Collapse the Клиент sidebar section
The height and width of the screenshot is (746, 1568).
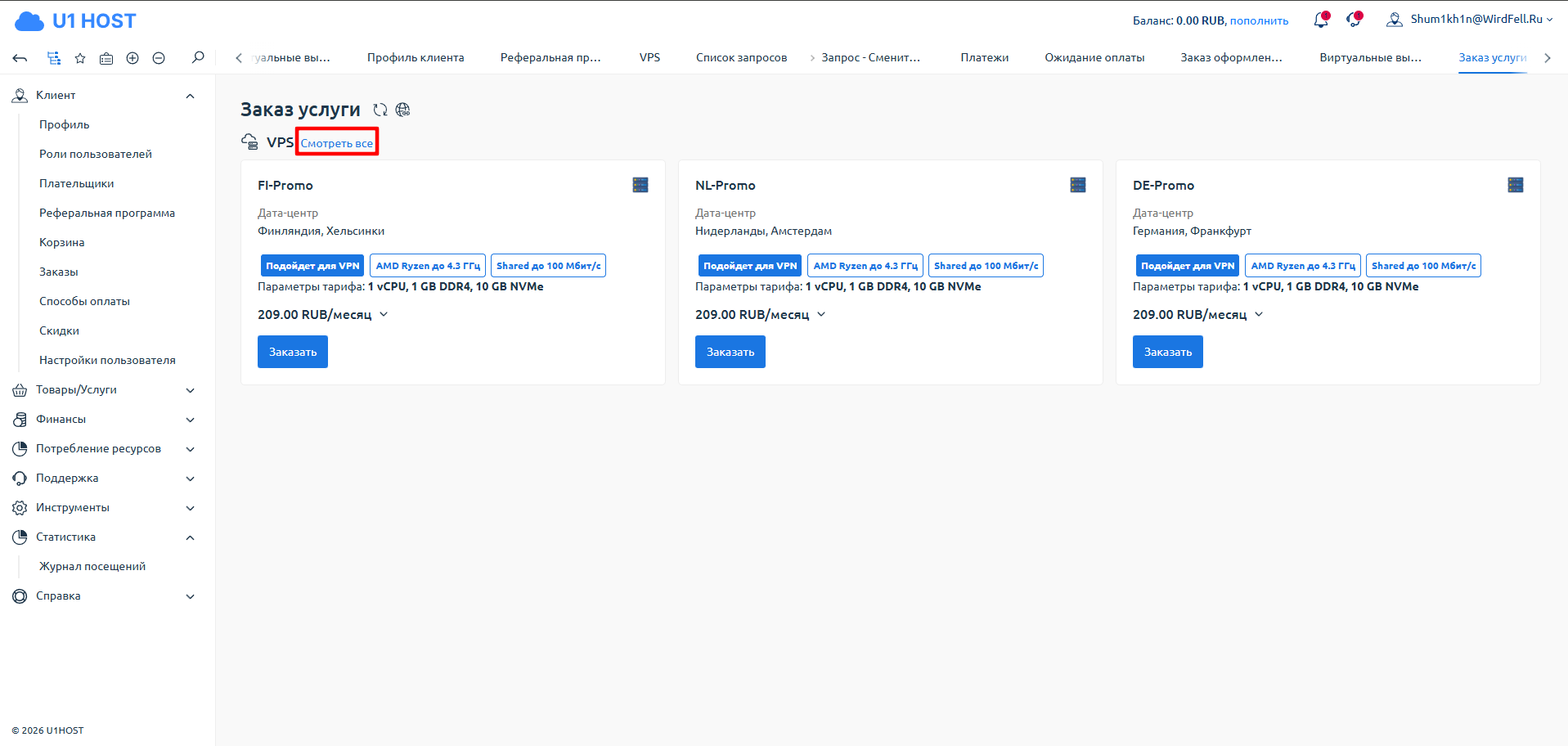coord(190,96)
